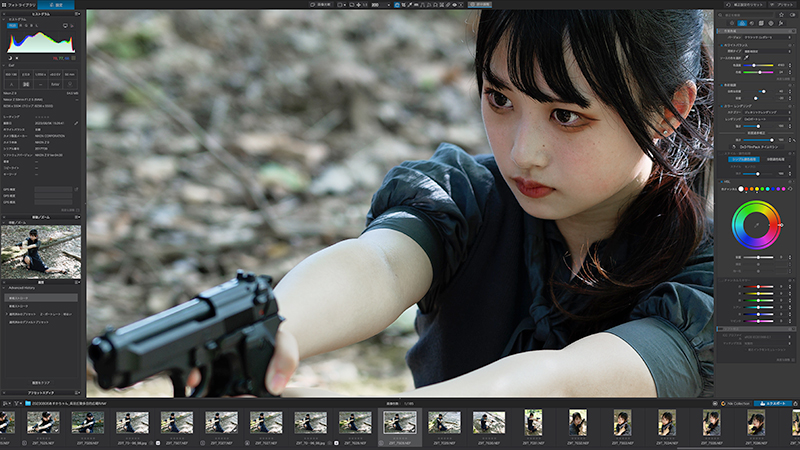The height and width of the screenshot is (450, 800).
Task: Open the working color space version dropdown
Action: [767, 37]
